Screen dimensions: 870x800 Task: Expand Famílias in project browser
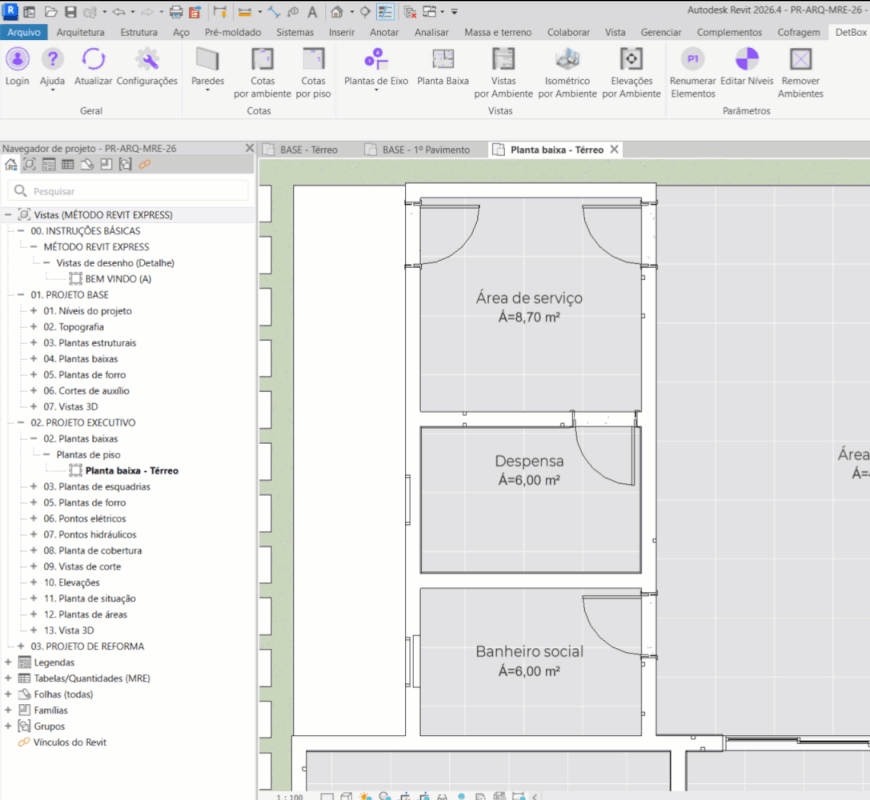tap(8, 710)
